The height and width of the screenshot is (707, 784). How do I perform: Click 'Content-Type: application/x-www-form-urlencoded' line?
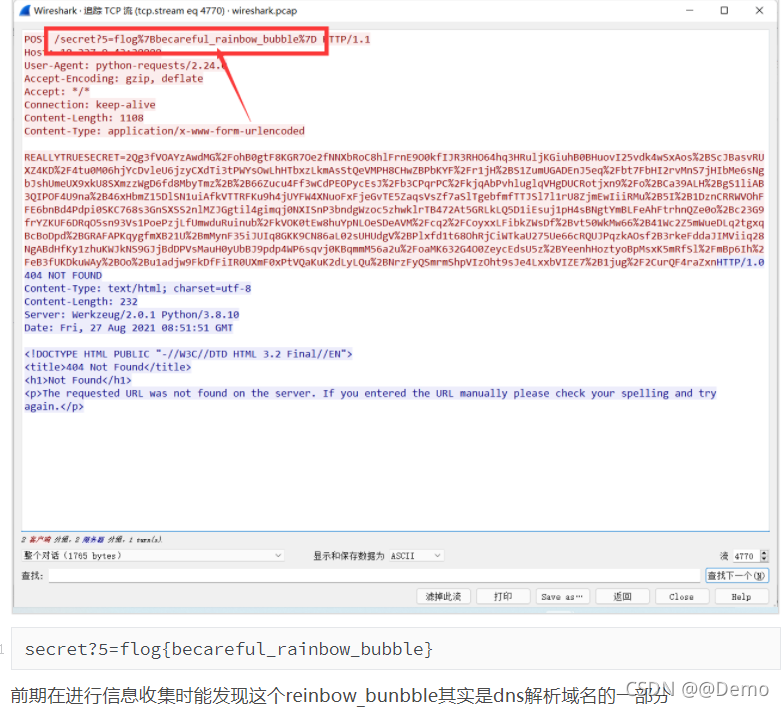pos(164,131)
